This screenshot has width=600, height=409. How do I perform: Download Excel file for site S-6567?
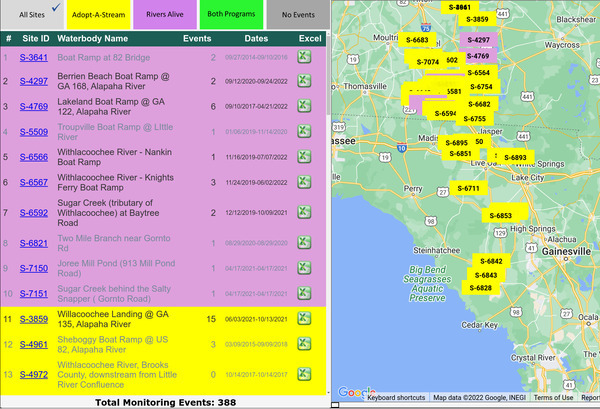(304, 182)
